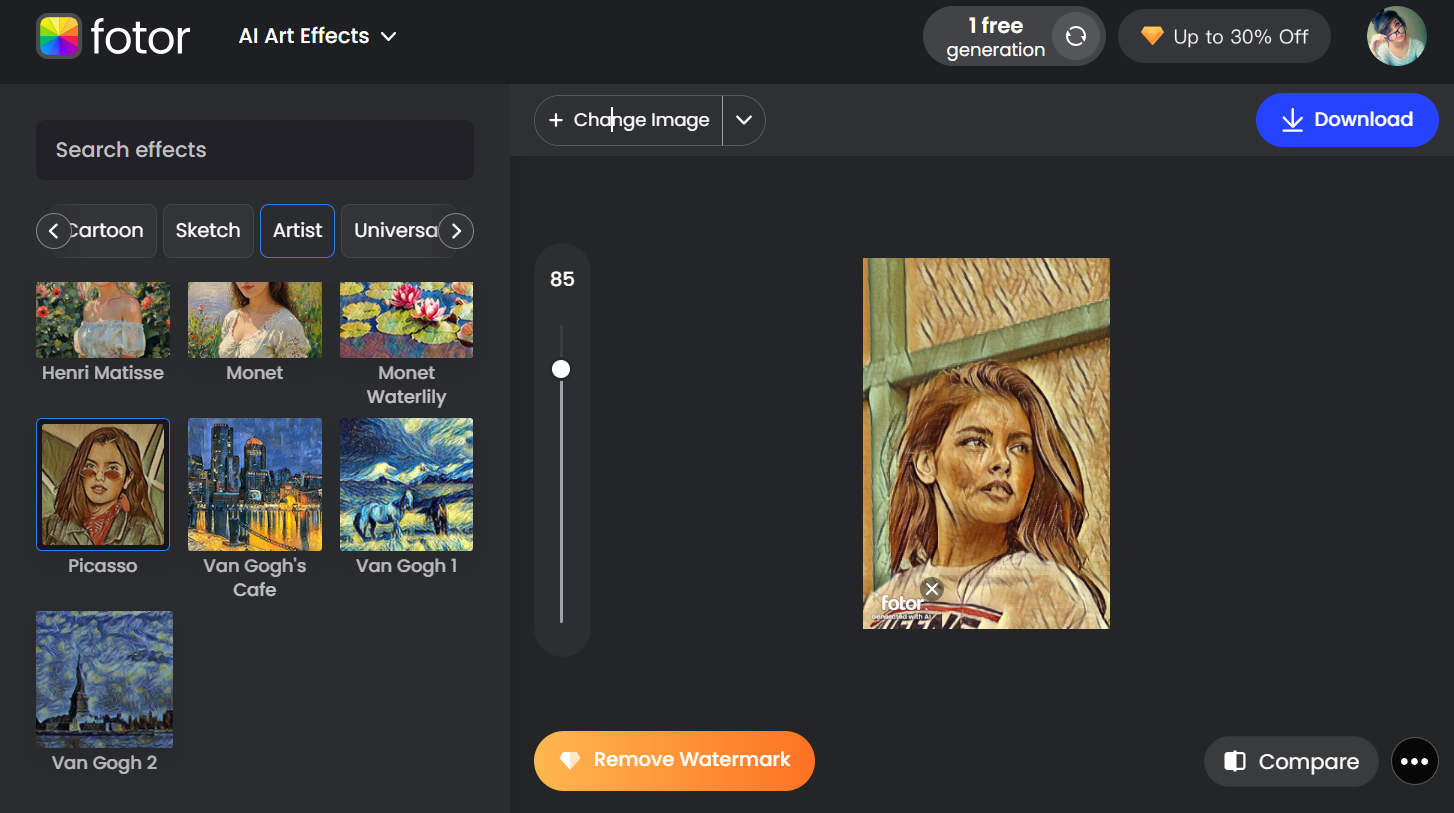The height and width of the screenshot is (813, 1454).
Task: Click the generated portrait preview image
Action: tap(986, 443)
